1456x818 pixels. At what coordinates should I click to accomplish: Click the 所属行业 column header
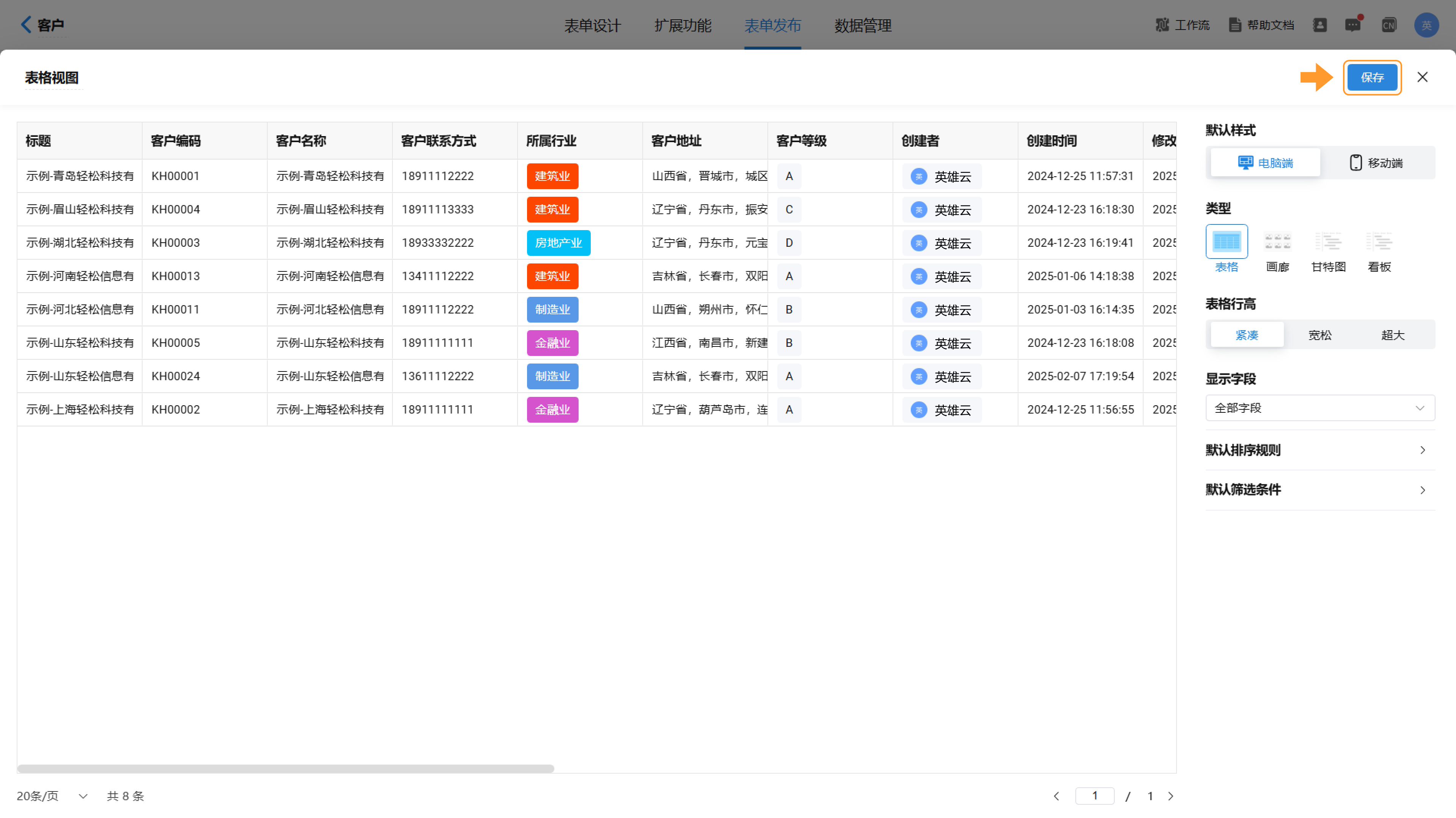point(579,141)
